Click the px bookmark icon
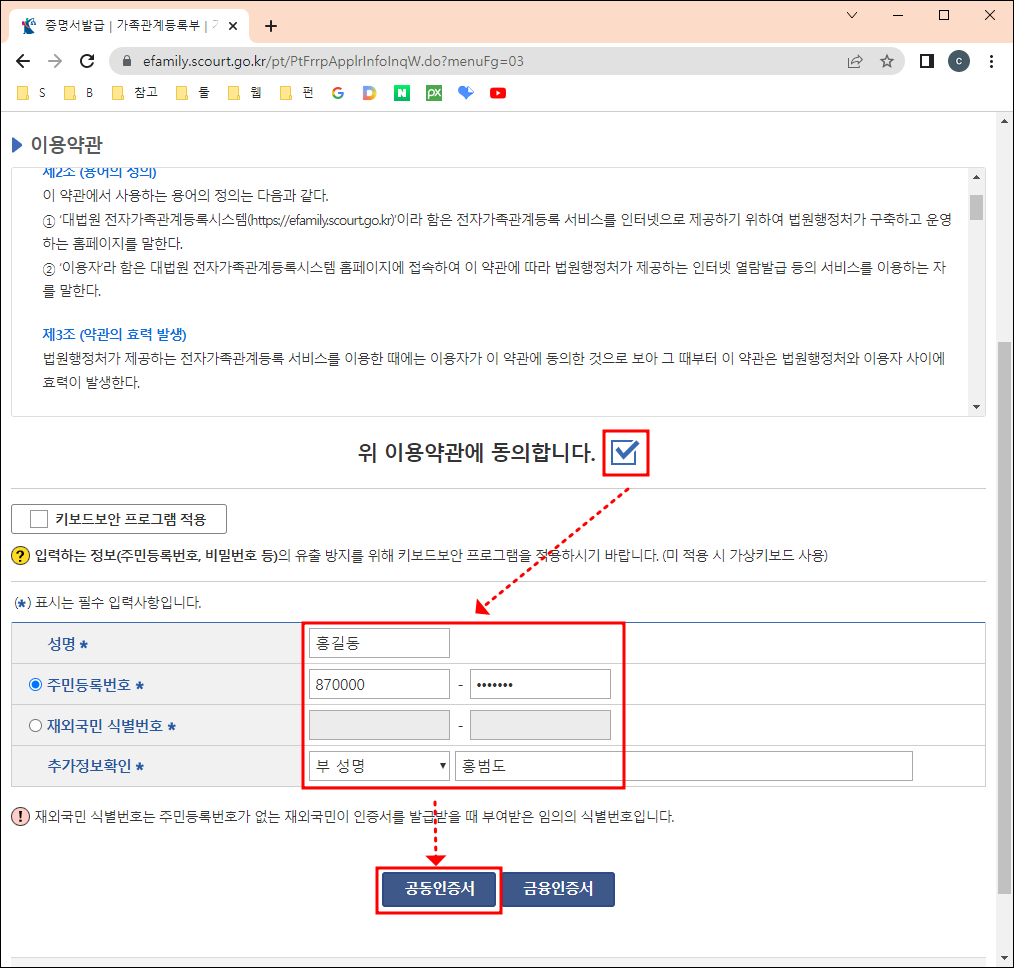 click(x=434, y=92)
